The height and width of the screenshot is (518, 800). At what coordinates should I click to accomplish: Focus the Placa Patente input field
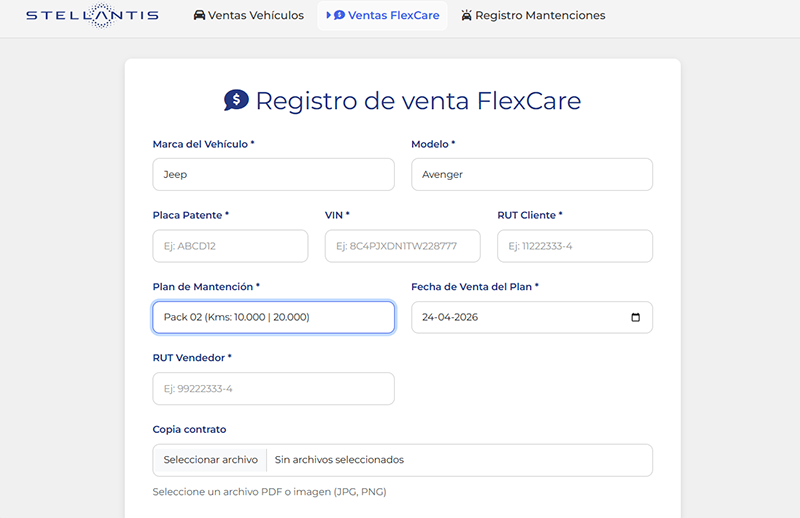[230, 246]
